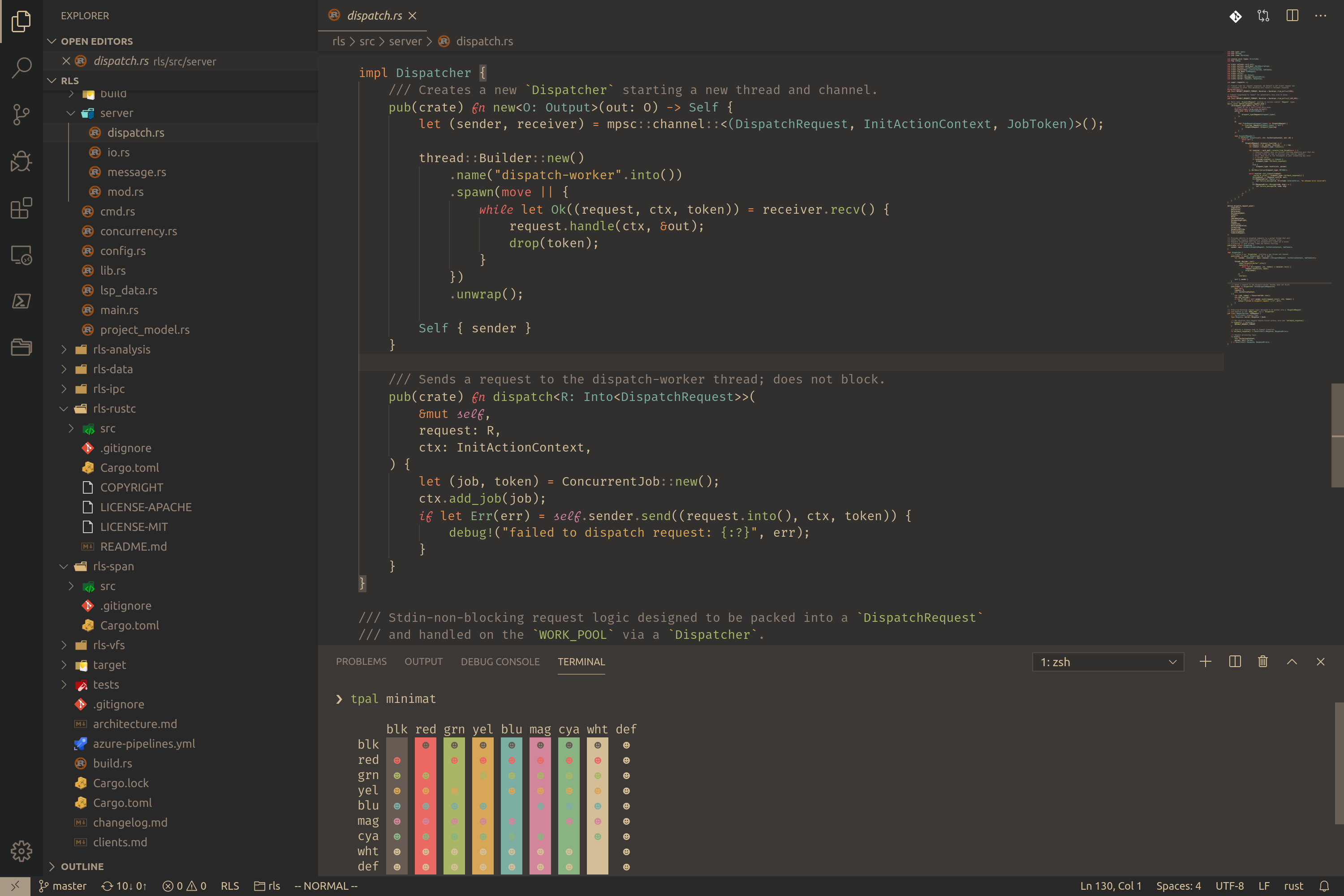The image size is (1344, 896).
Task: Expand the rls-analysis folder
Action: pos(121,349)
